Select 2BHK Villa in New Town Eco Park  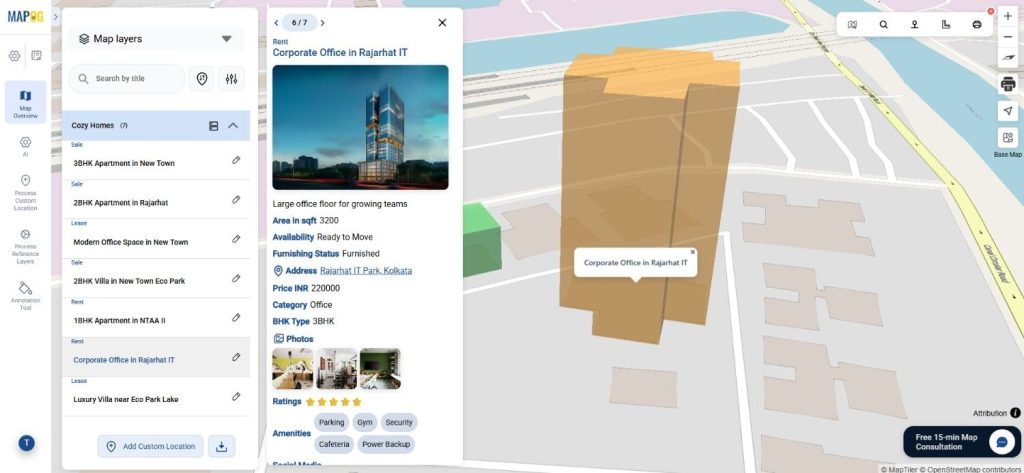129,281
